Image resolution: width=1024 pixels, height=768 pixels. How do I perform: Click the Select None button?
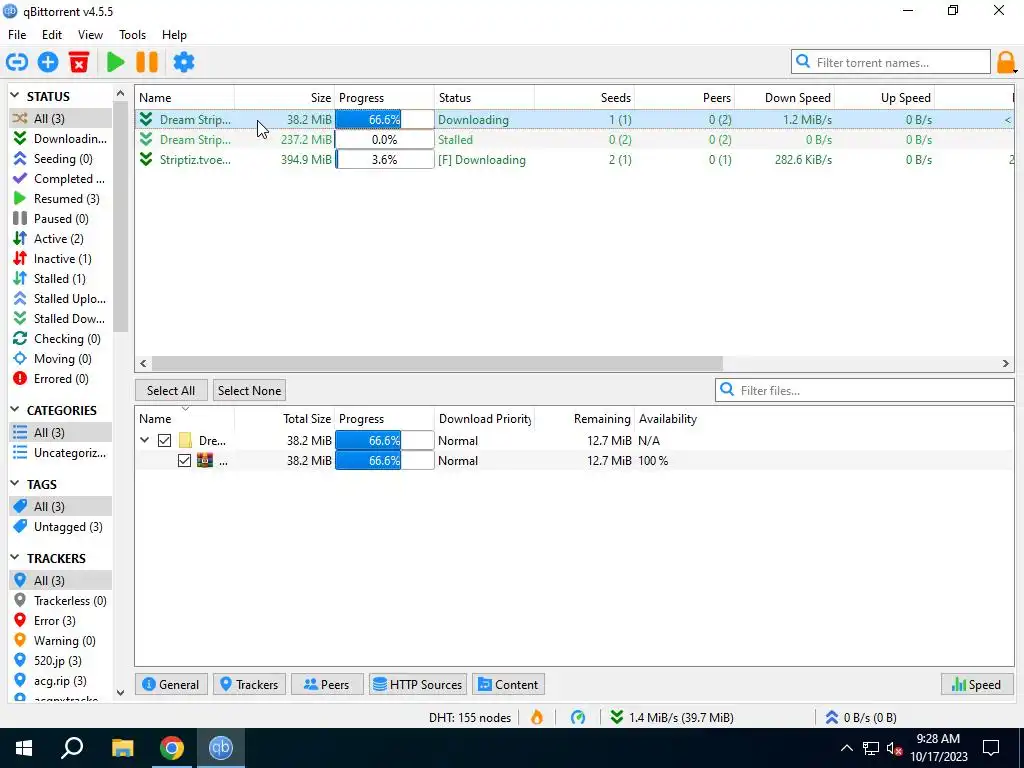tap(249, 391)
